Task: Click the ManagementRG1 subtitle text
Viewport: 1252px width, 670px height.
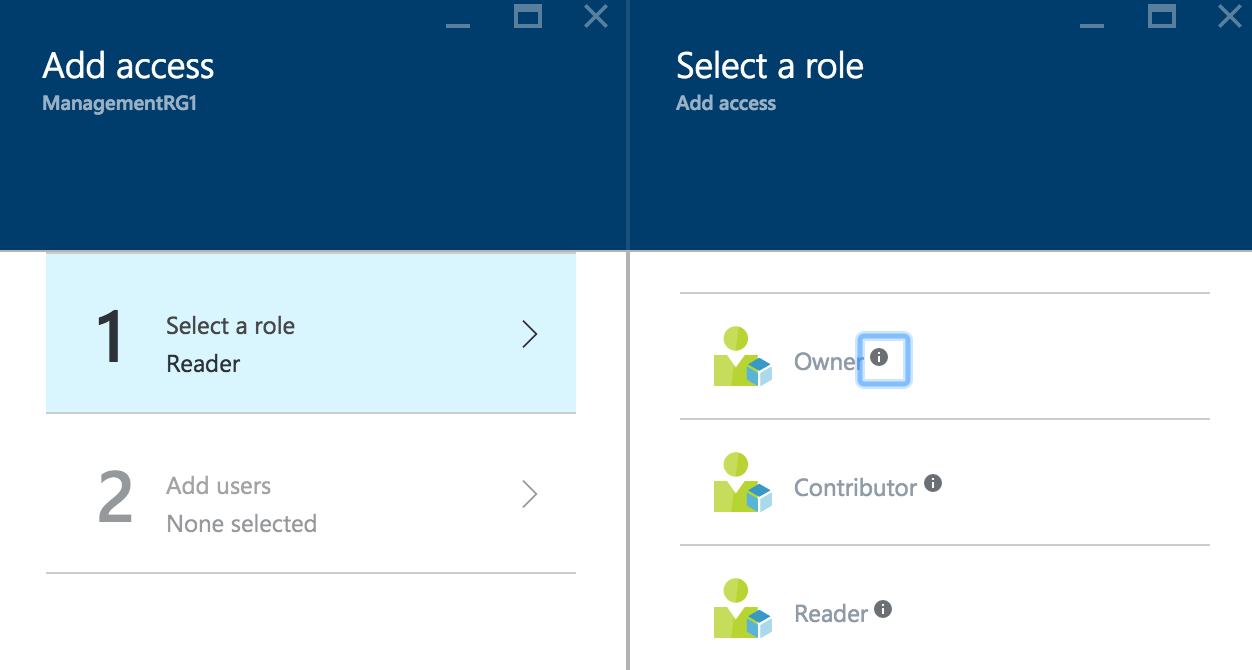Action: pyautogui.click(x=120, y=103)
